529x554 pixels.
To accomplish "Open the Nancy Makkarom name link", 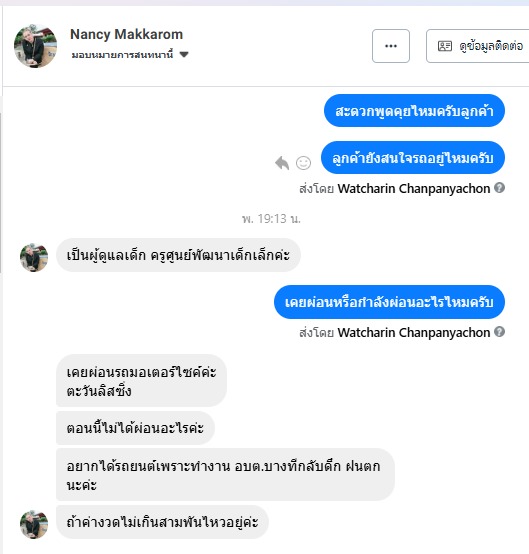I will [x=127, y=34].
